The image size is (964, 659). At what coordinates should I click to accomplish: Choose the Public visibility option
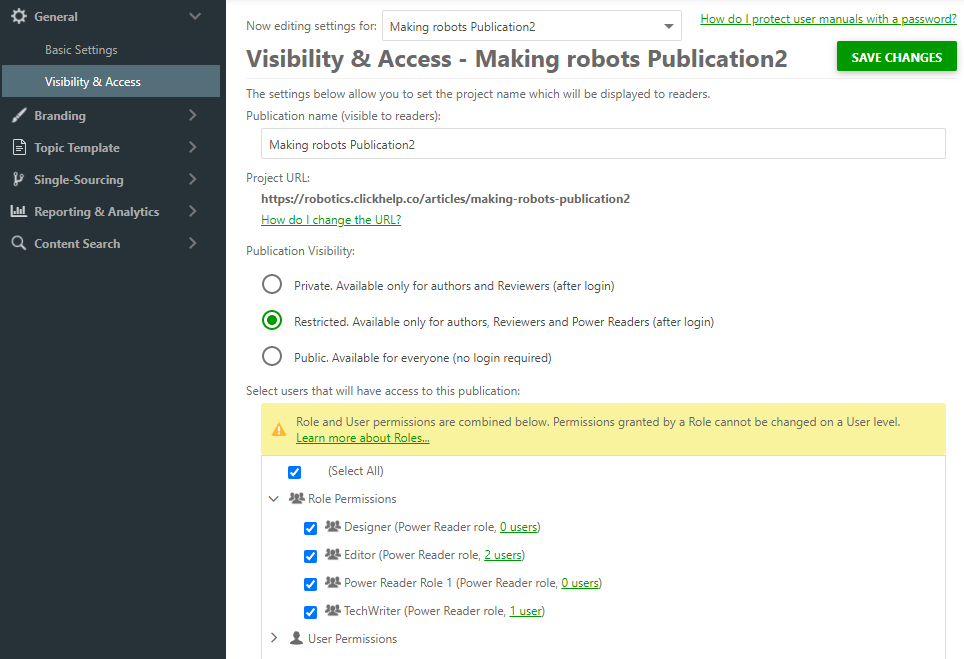(x=272, y=357)
